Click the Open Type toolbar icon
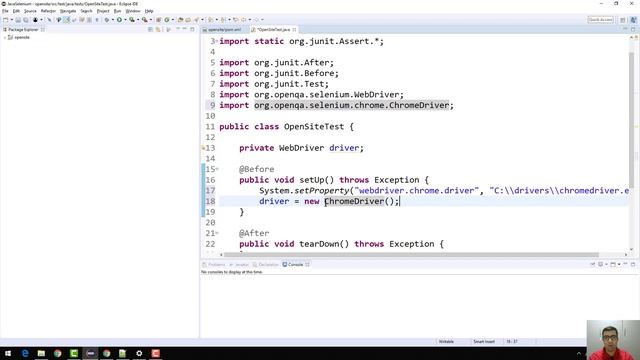Image resolution: width=640 pixels, height=360 pixels. tap(180, 20)
